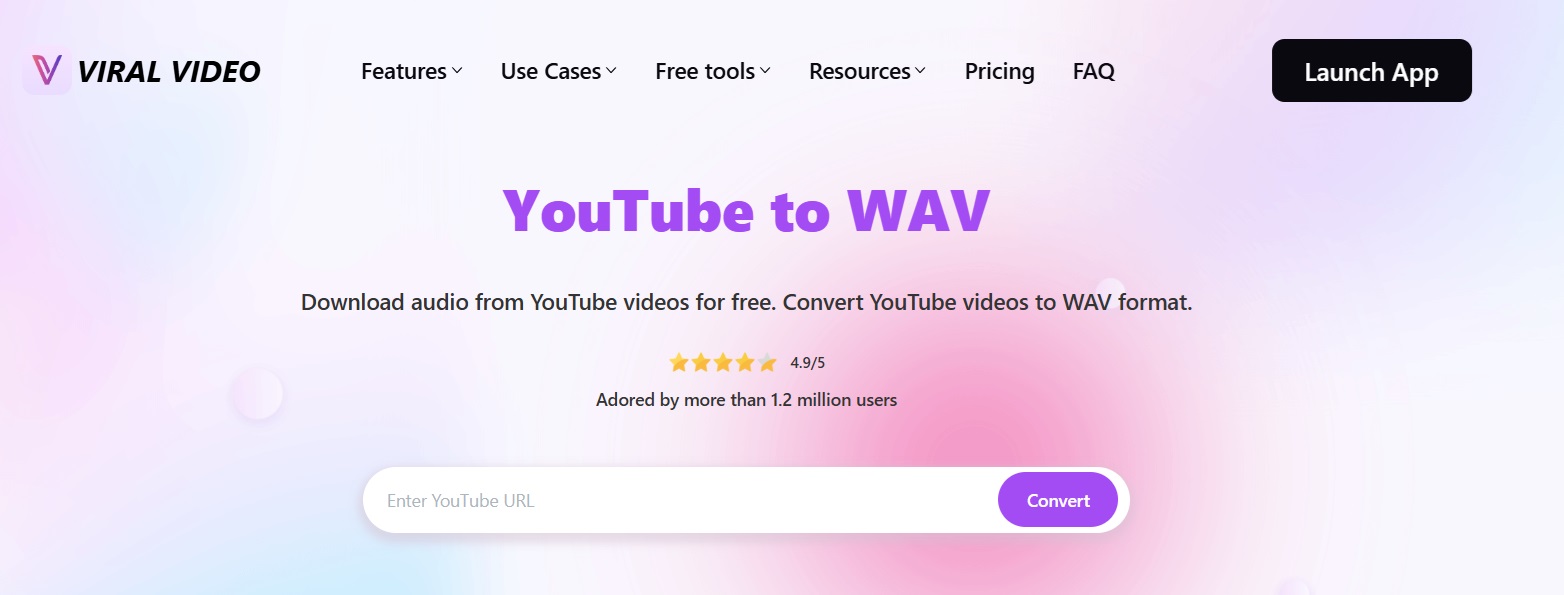Click the Viral Video logo icon
Viewport: 1564px width, 595px height.
(46, 70)
